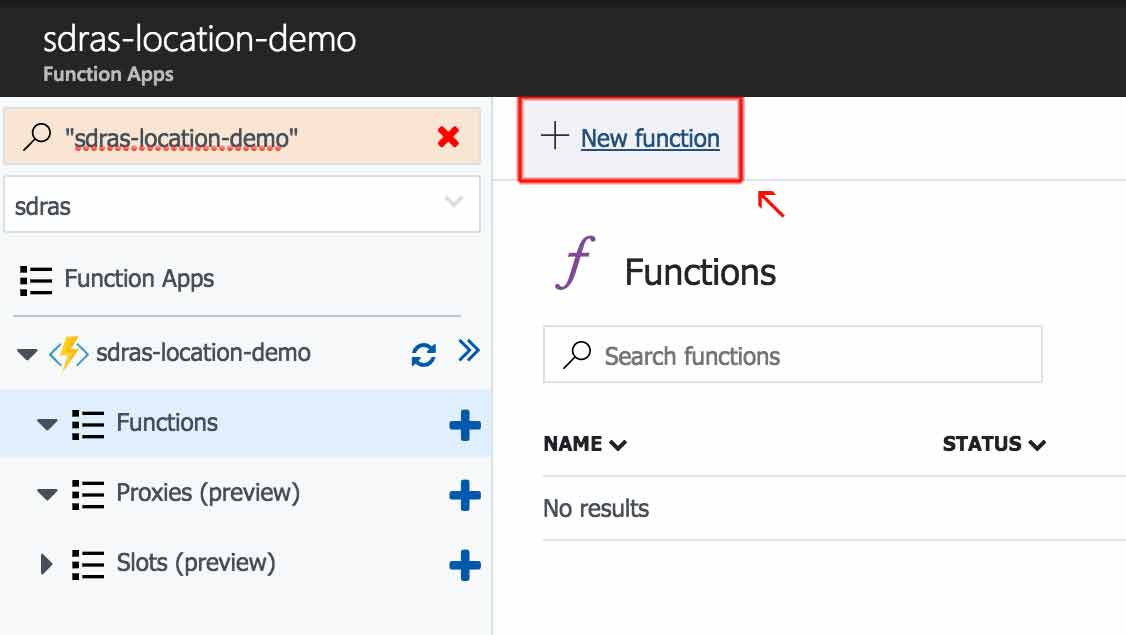Refresh the sdras-location-demo function app

(x=421, y=352)
